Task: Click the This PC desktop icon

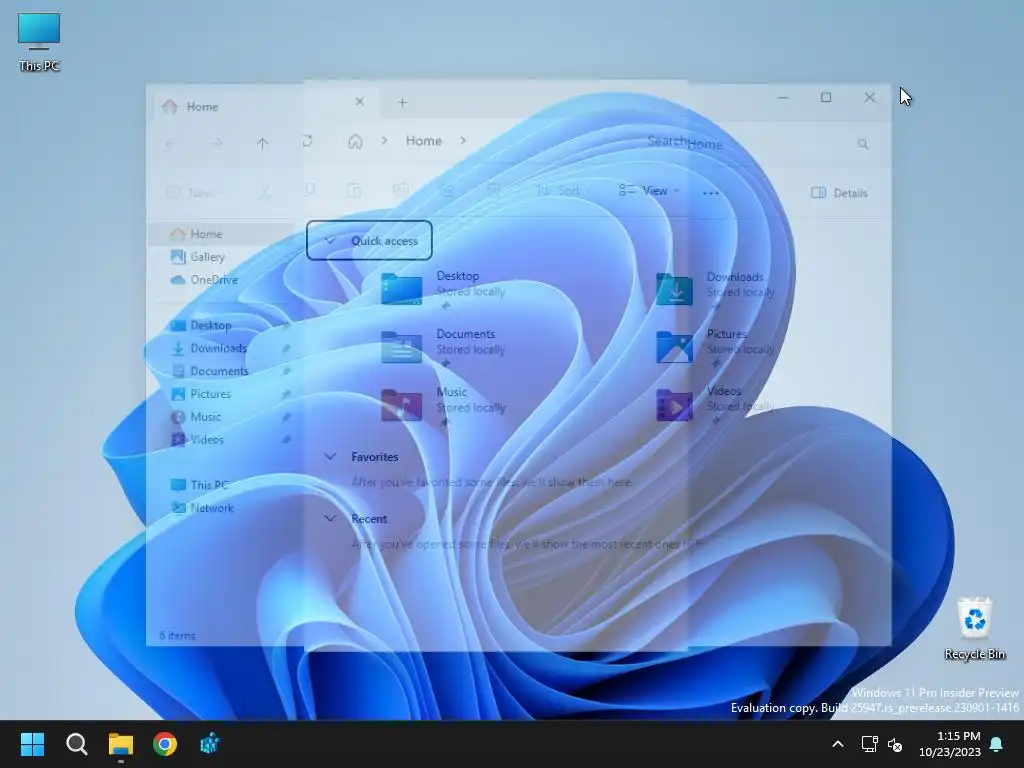Action: point(39,42)
